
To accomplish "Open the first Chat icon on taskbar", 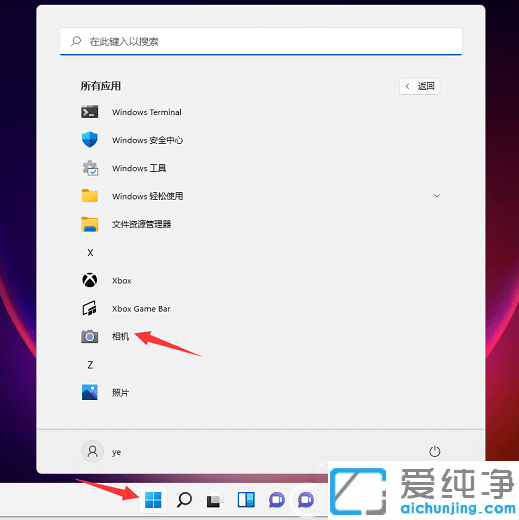I will [x=277, y=500].
